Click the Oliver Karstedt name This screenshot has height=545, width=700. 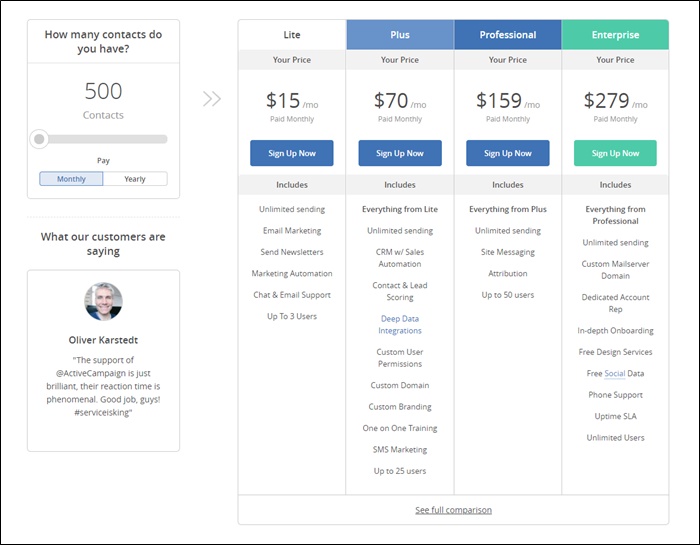tap(103, 340)
